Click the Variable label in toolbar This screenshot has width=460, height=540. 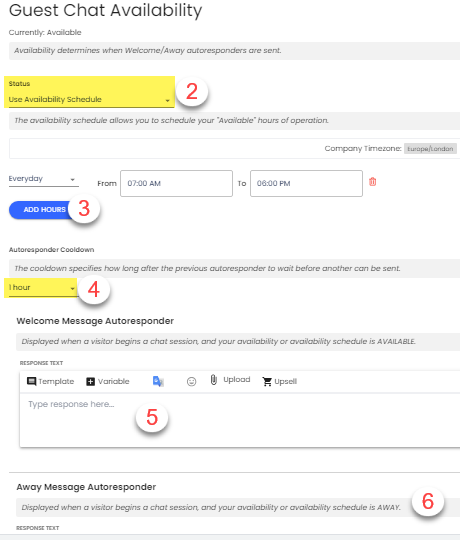[x=114, y=381]
